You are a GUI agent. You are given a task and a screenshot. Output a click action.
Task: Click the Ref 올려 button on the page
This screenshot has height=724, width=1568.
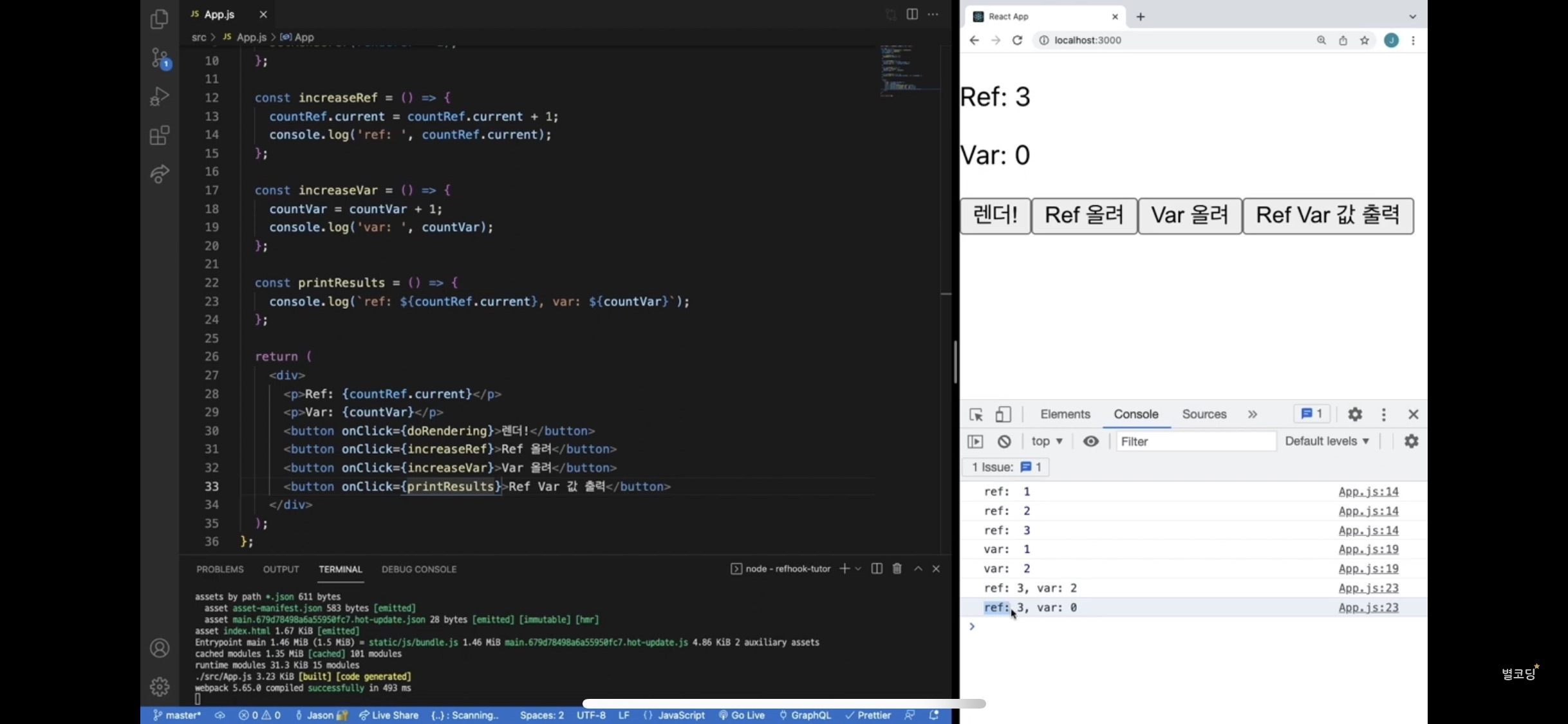(1084, 216)
